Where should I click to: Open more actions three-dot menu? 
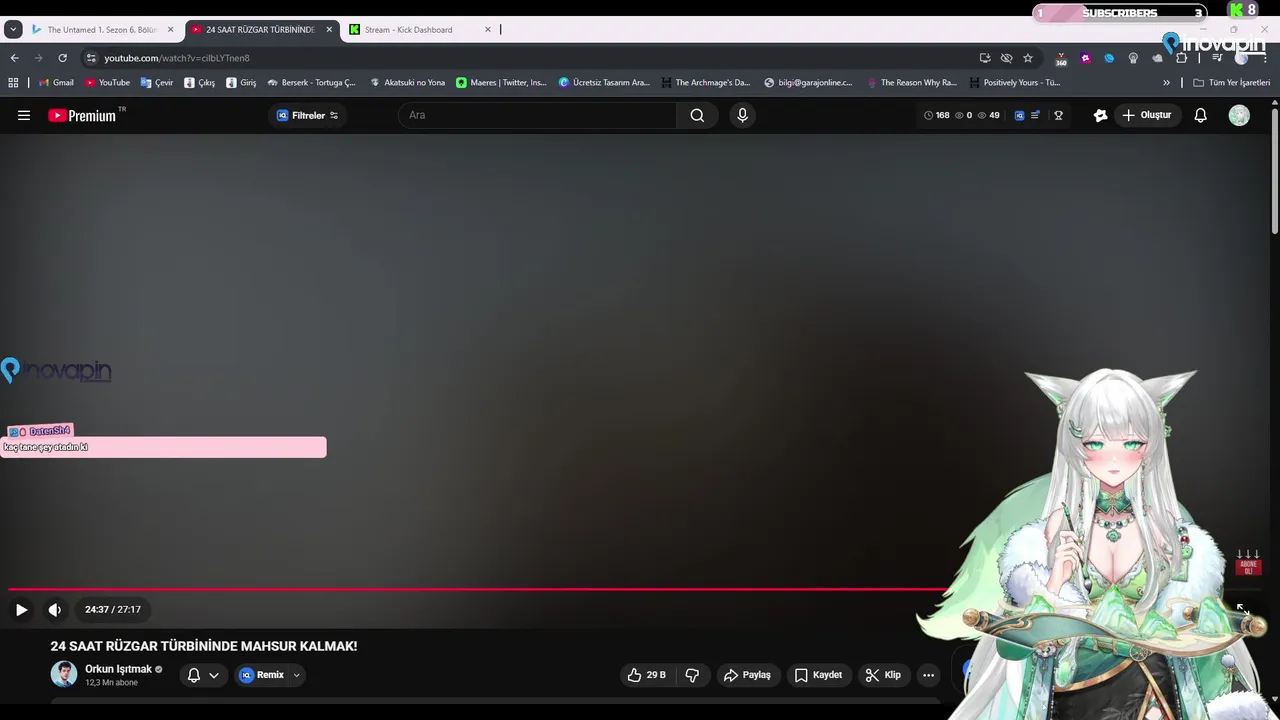click(928, 675)
